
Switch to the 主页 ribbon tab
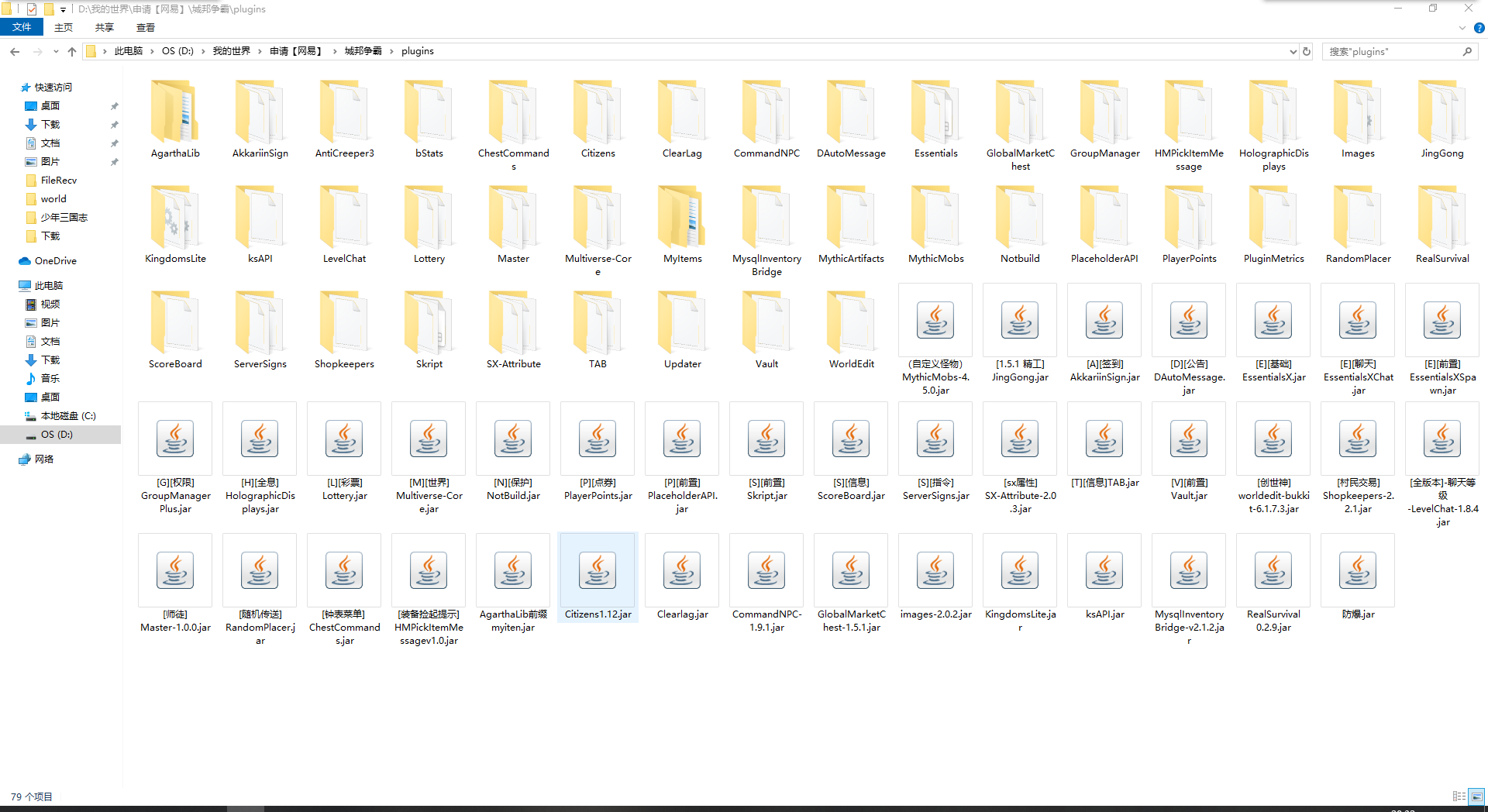pyautogui.click(x=64, y=28)
